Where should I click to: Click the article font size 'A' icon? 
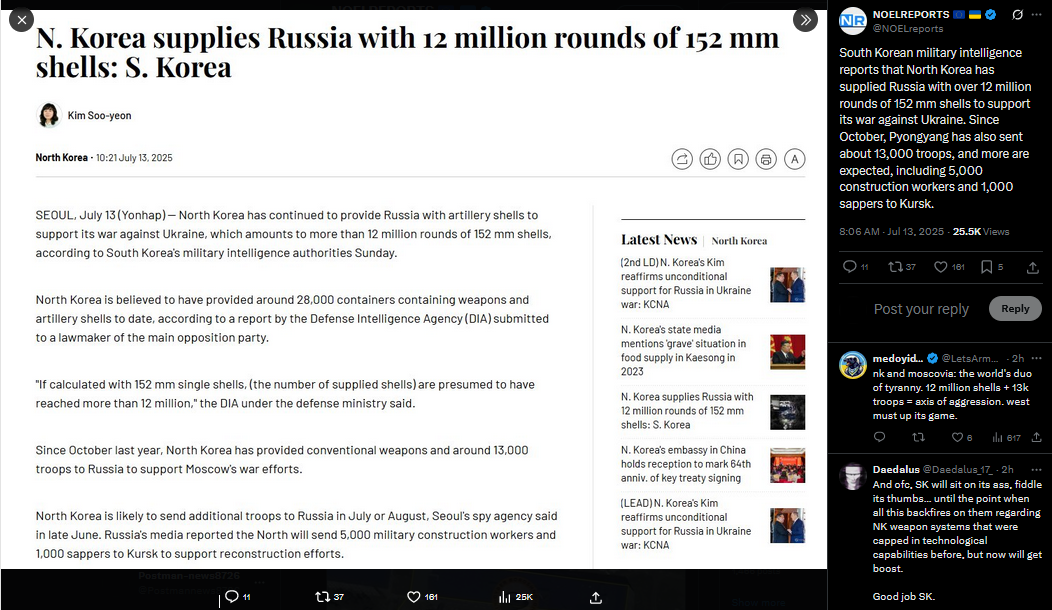[794, 159]
